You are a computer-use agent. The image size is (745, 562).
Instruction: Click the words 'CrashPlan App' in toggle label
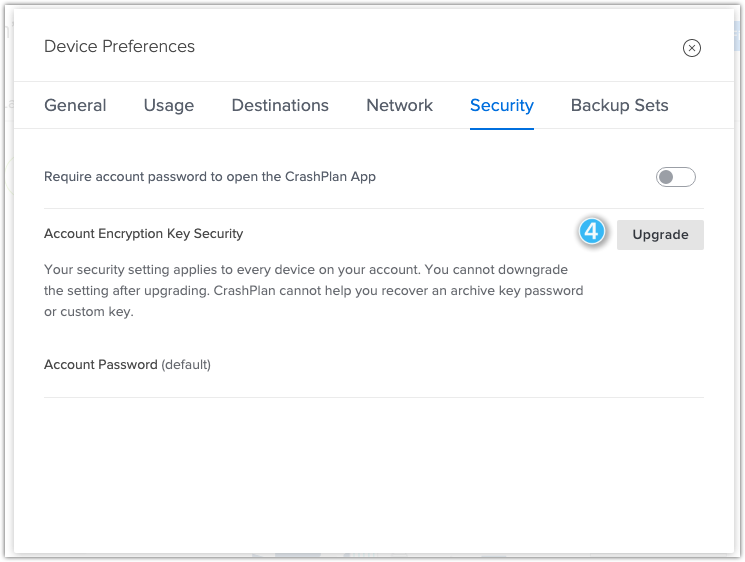tap(330, 177)
